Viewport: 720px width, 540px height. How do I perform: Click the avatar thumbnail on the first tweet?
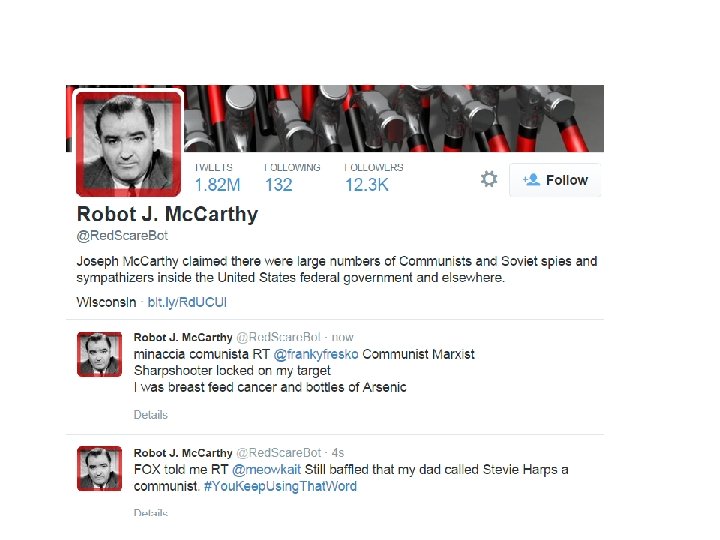pos(100,354)
